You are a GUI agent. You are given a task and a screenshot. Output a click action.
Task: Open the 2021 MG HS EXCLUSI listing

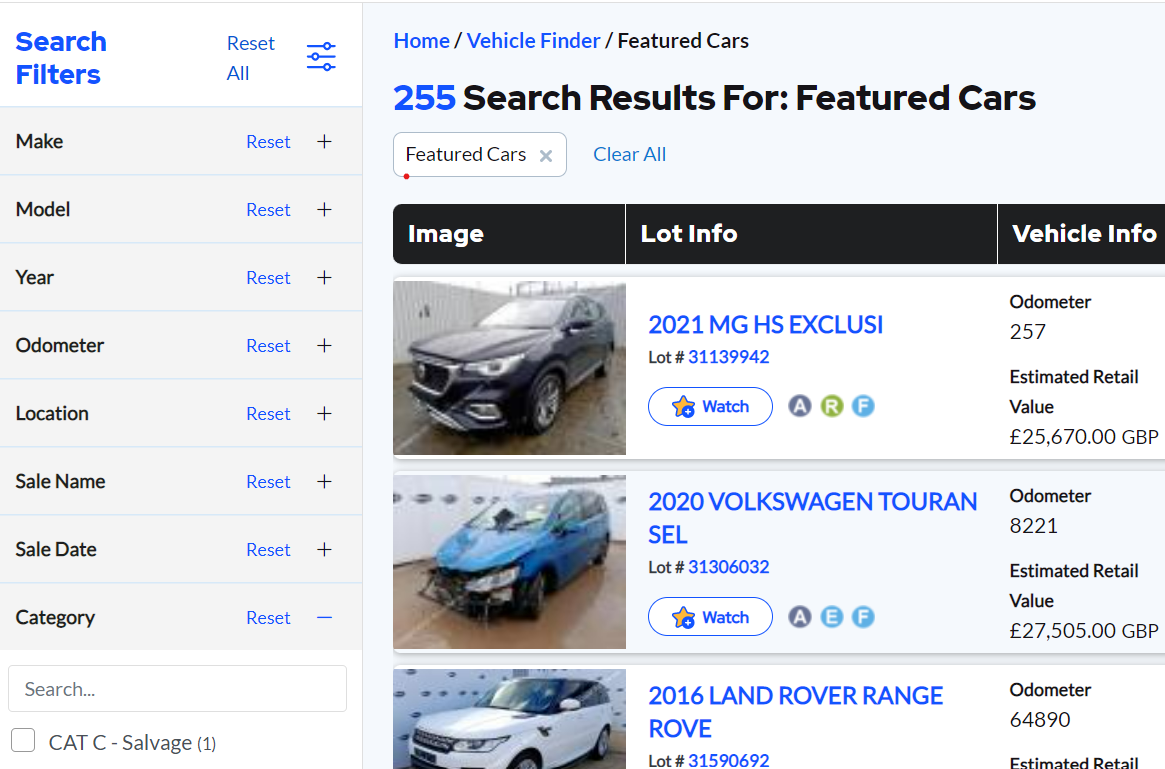coord(765,325)
